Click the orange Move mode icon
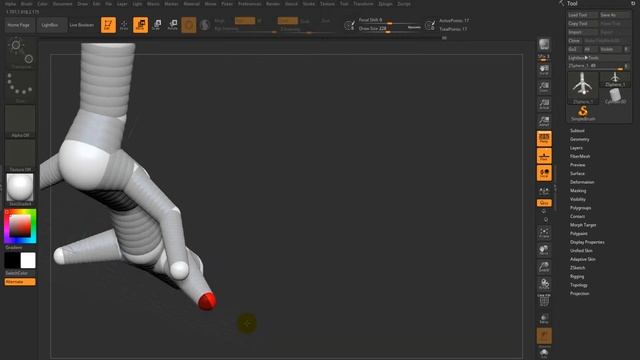 coord(140,25)
